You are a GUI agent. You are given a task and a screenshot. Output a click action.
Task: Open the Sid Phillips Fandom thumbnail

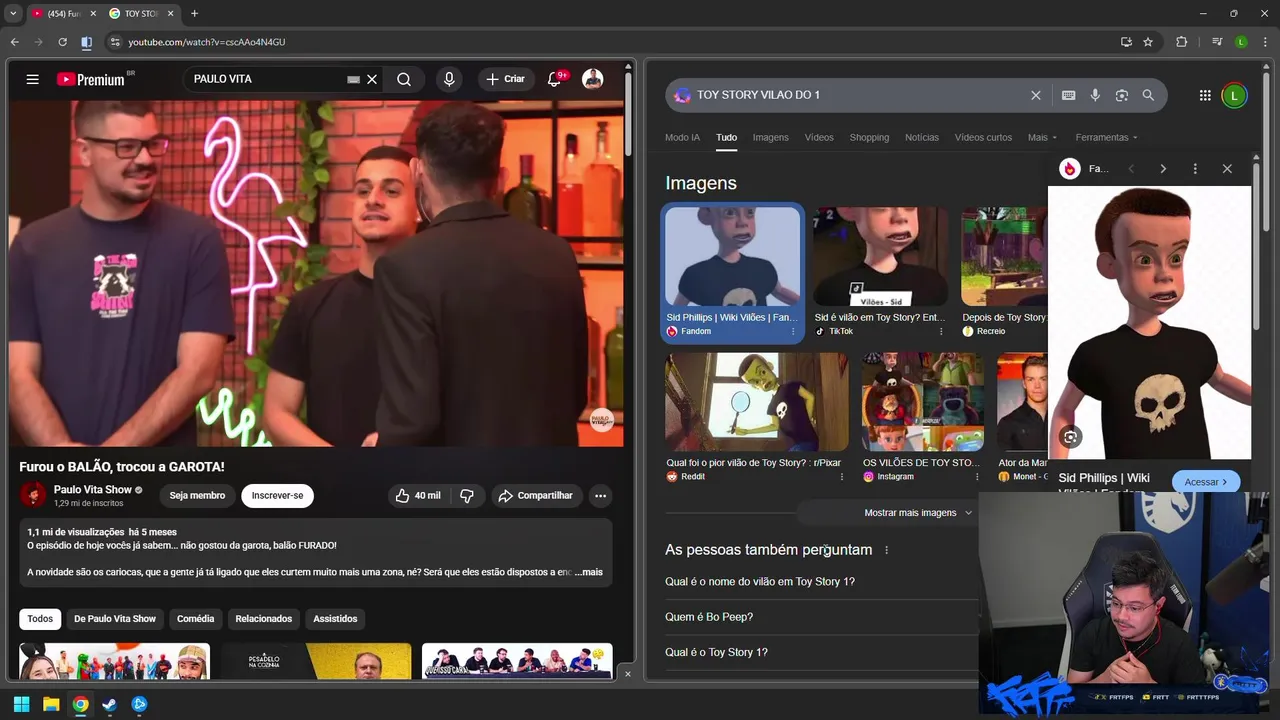(x=732, y=256)
